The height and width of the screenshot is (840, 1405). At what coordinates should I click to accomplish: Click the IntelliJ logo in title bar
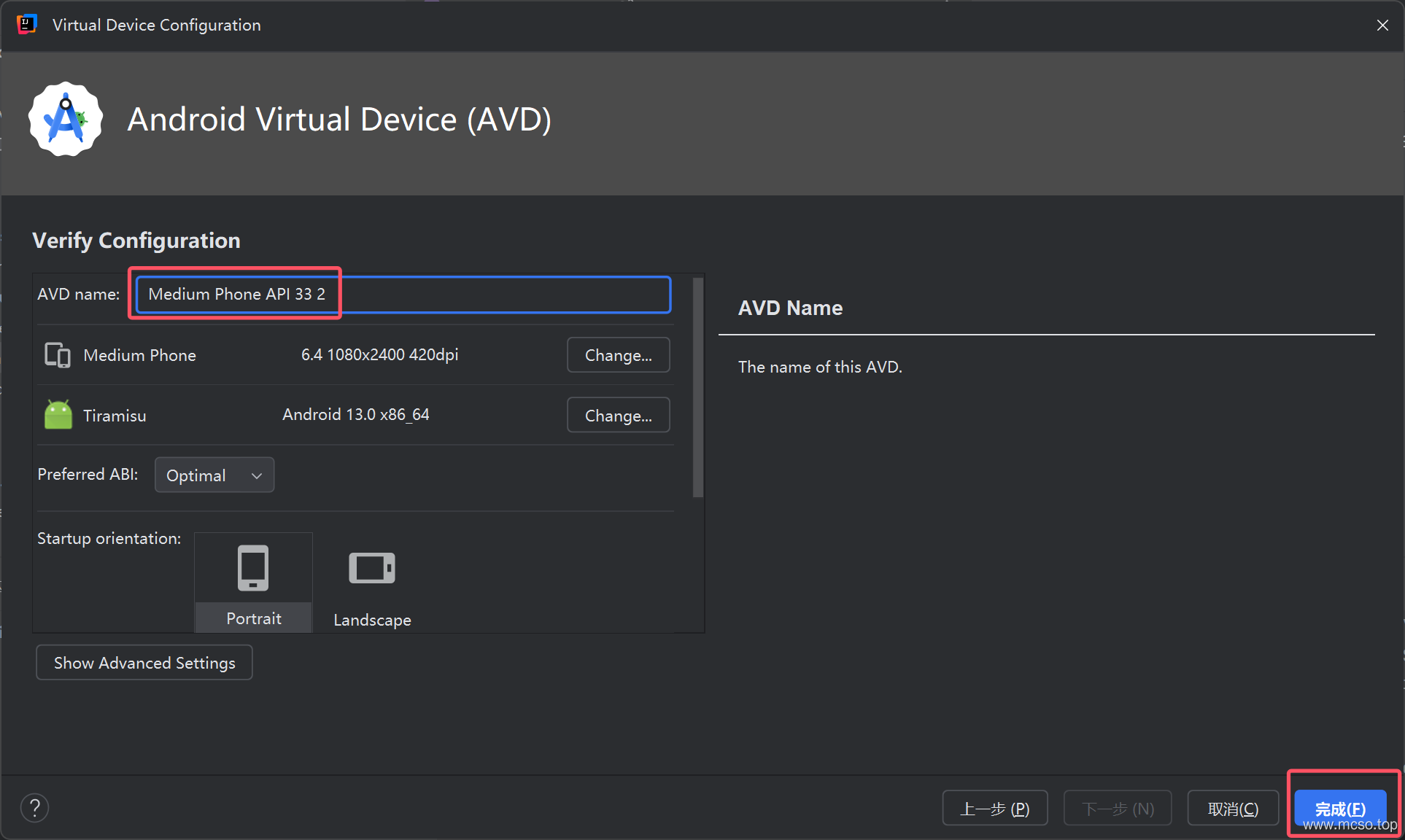click(x=27, y=25)
